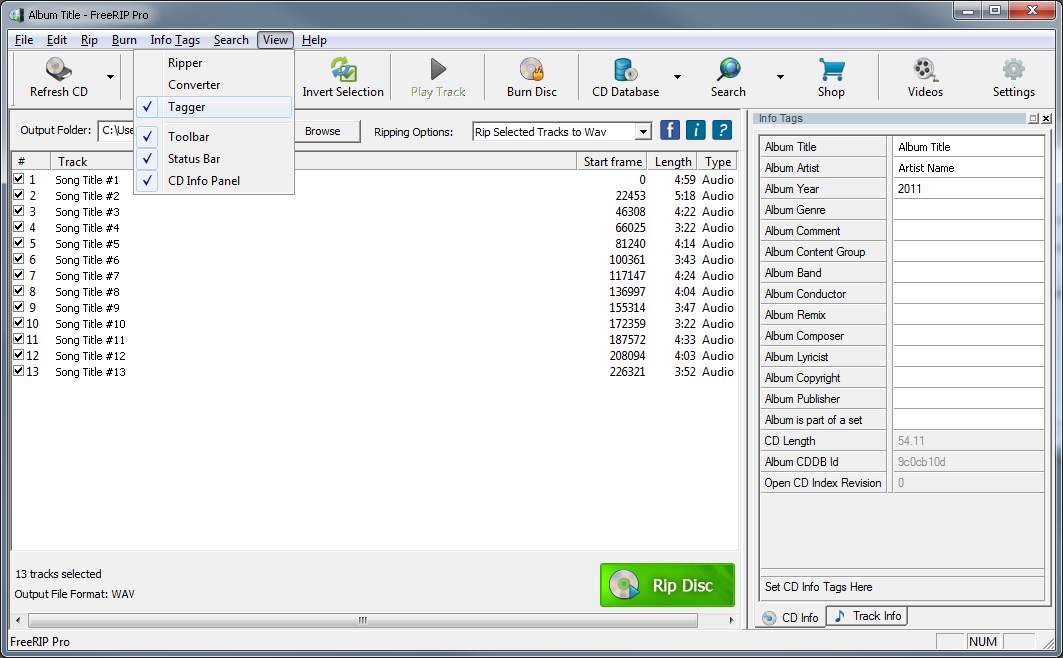Image resolution: width=1063 pixels, height=658 pixels.
Task: Toggle checkbox for Song Title #1
Action: [19, 179]
